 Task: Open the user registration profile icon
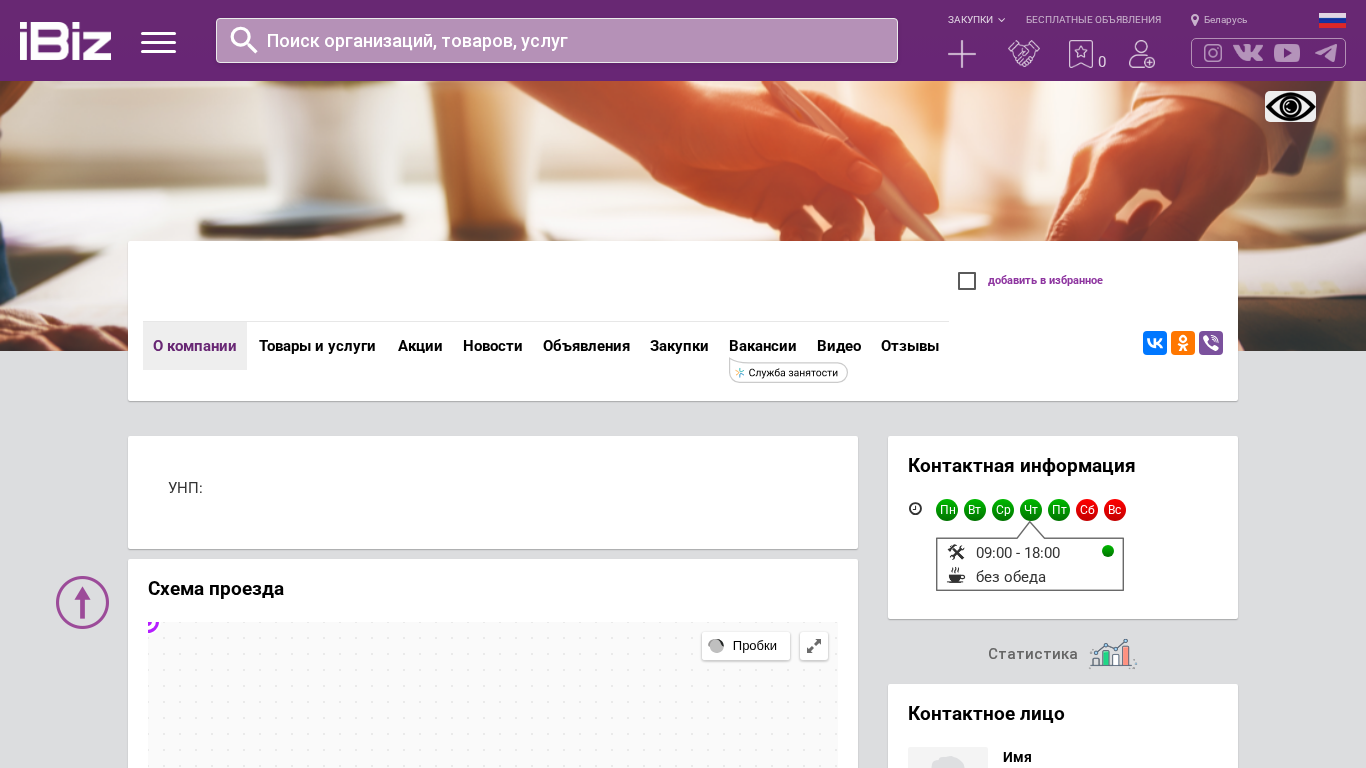tap(1142, 54)
